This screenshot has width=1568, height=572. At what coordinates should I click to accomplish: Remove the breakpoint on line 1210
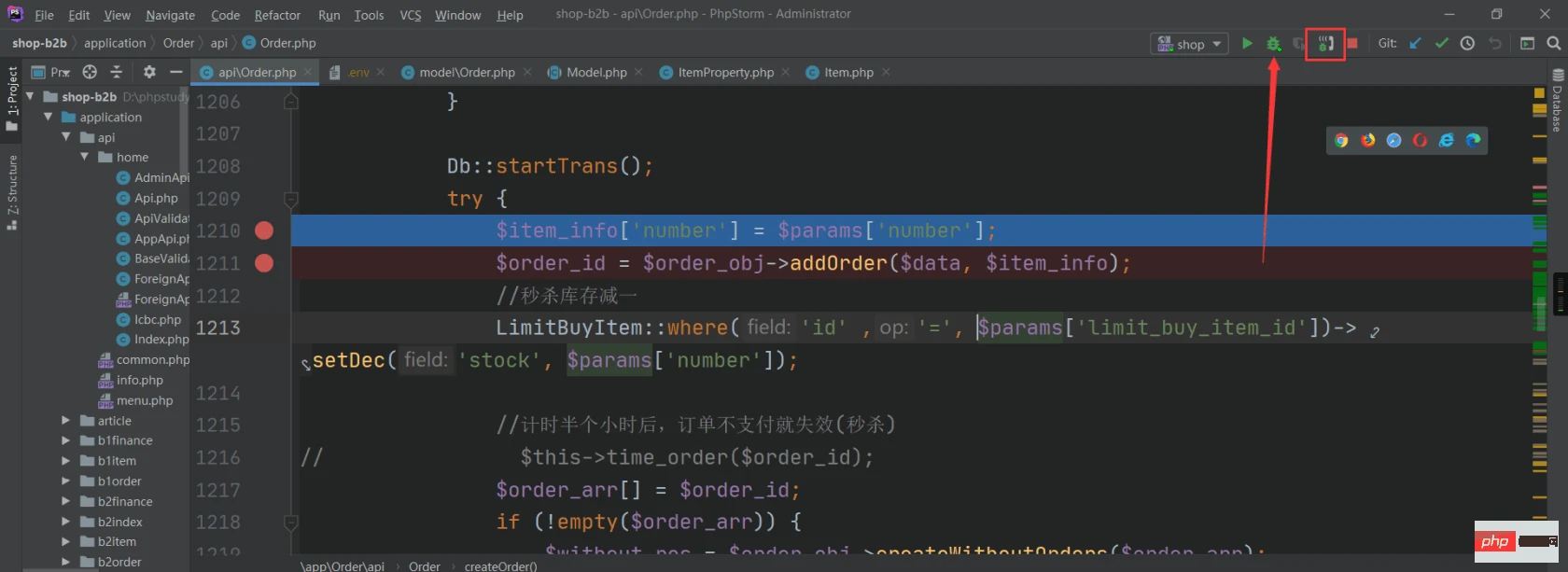tap(264, 230)
